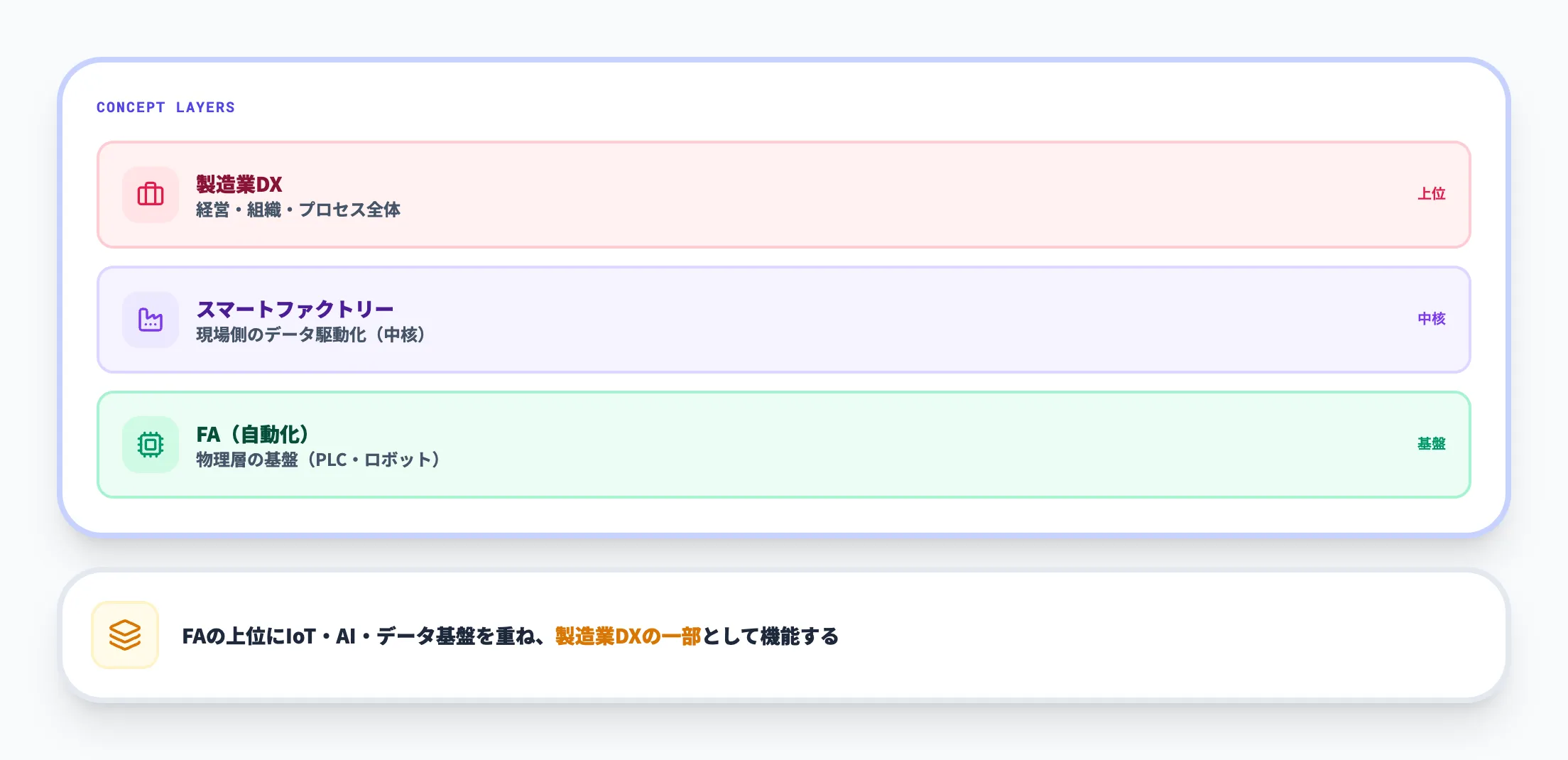Toggle the 基盤 badge on the green card
Screen dimensions: 1568x760
point(1432,443)
